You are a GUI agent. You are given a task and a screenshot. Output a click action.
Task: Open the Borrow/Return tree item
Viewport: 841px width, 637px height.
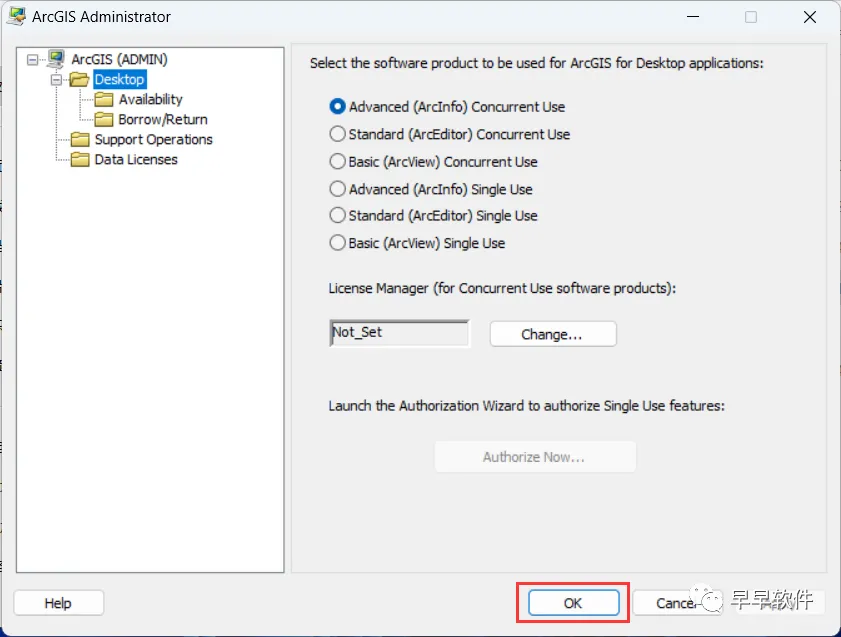coord(163,119)
